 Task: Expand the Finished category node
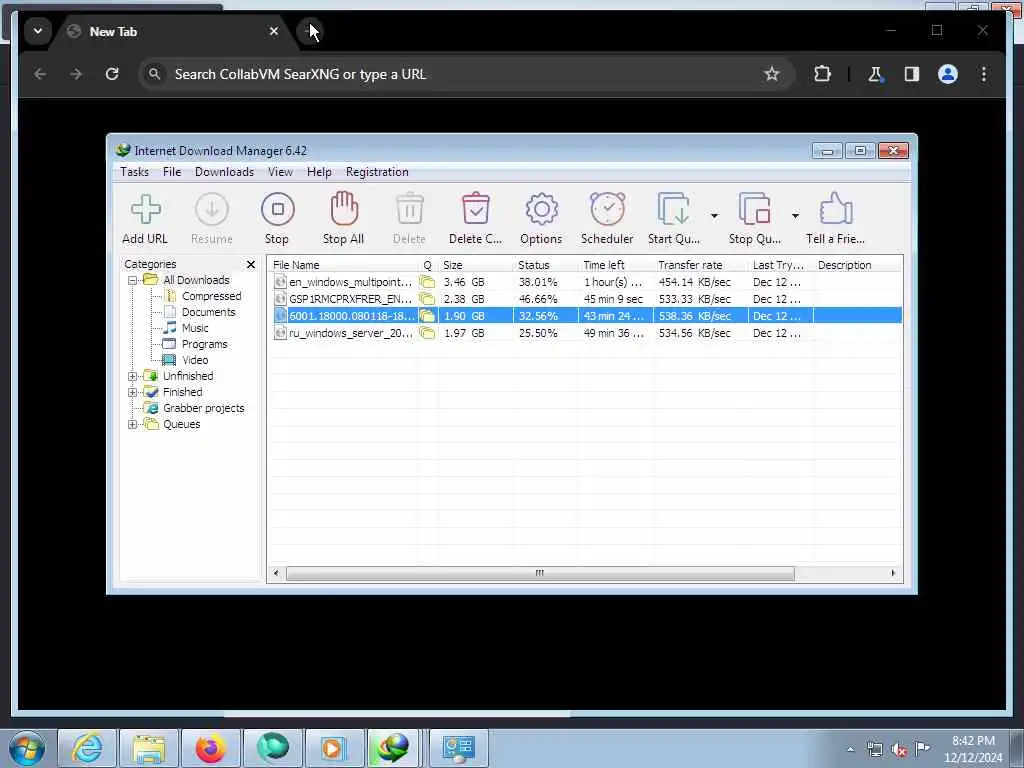point(133,392)
